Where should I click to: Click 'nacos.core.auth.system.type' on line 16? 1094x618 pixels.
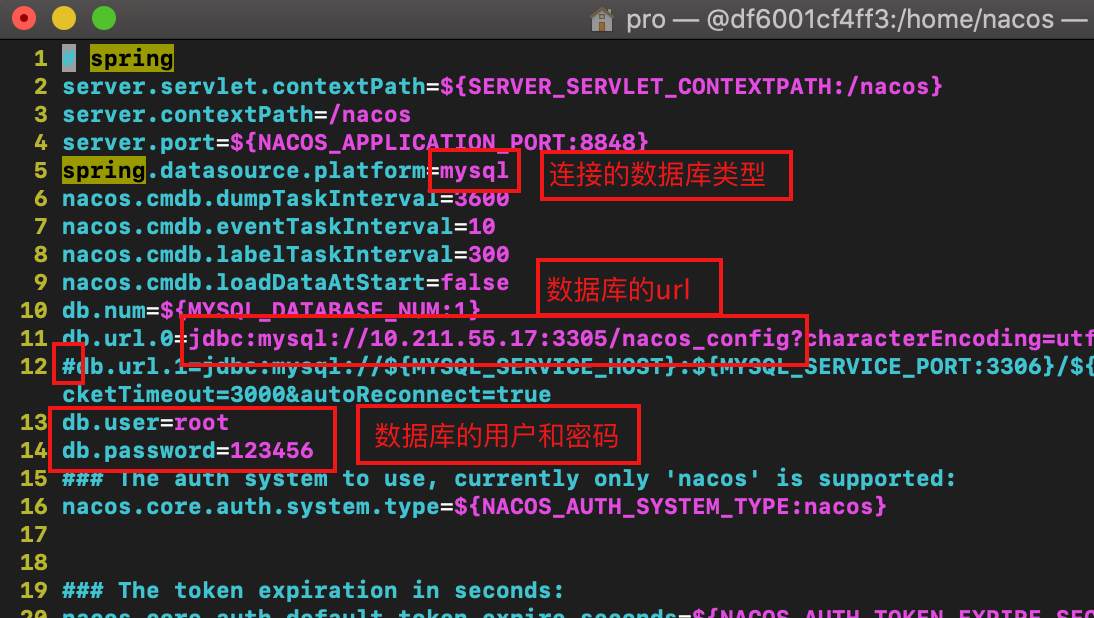(x=251, y=507)
